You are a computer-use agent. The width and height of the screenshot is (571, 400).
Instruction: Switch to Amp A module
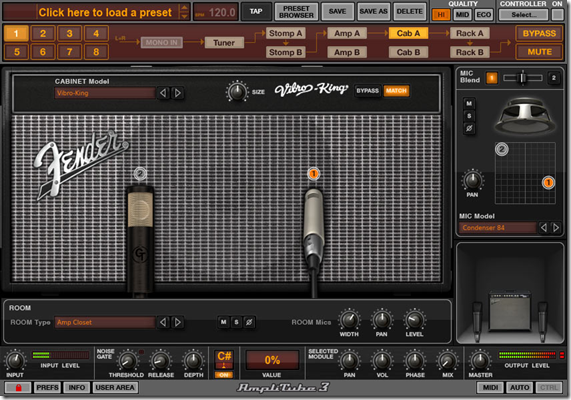pos(347,33)
